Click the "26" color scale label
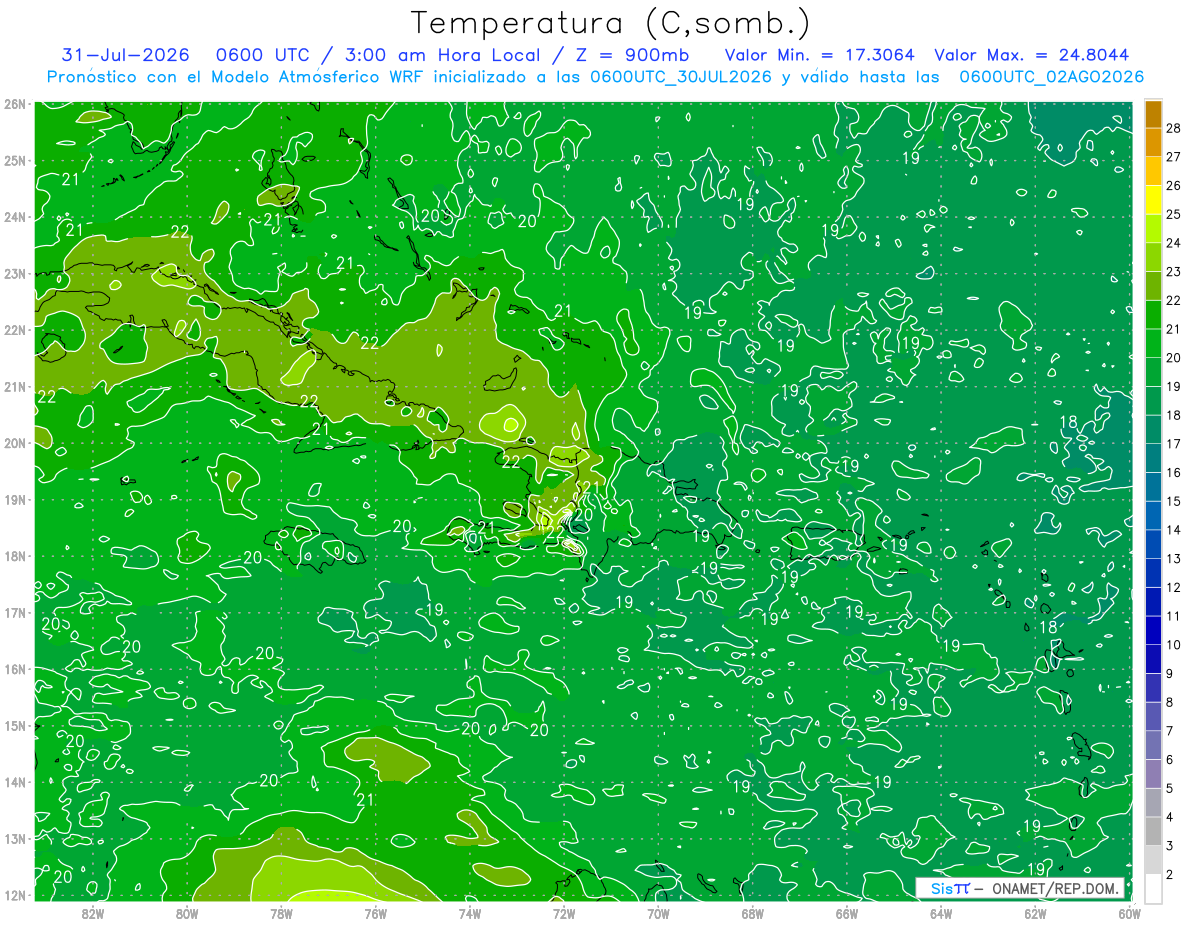This screenshot has width=1200, height=927. 1174,186
